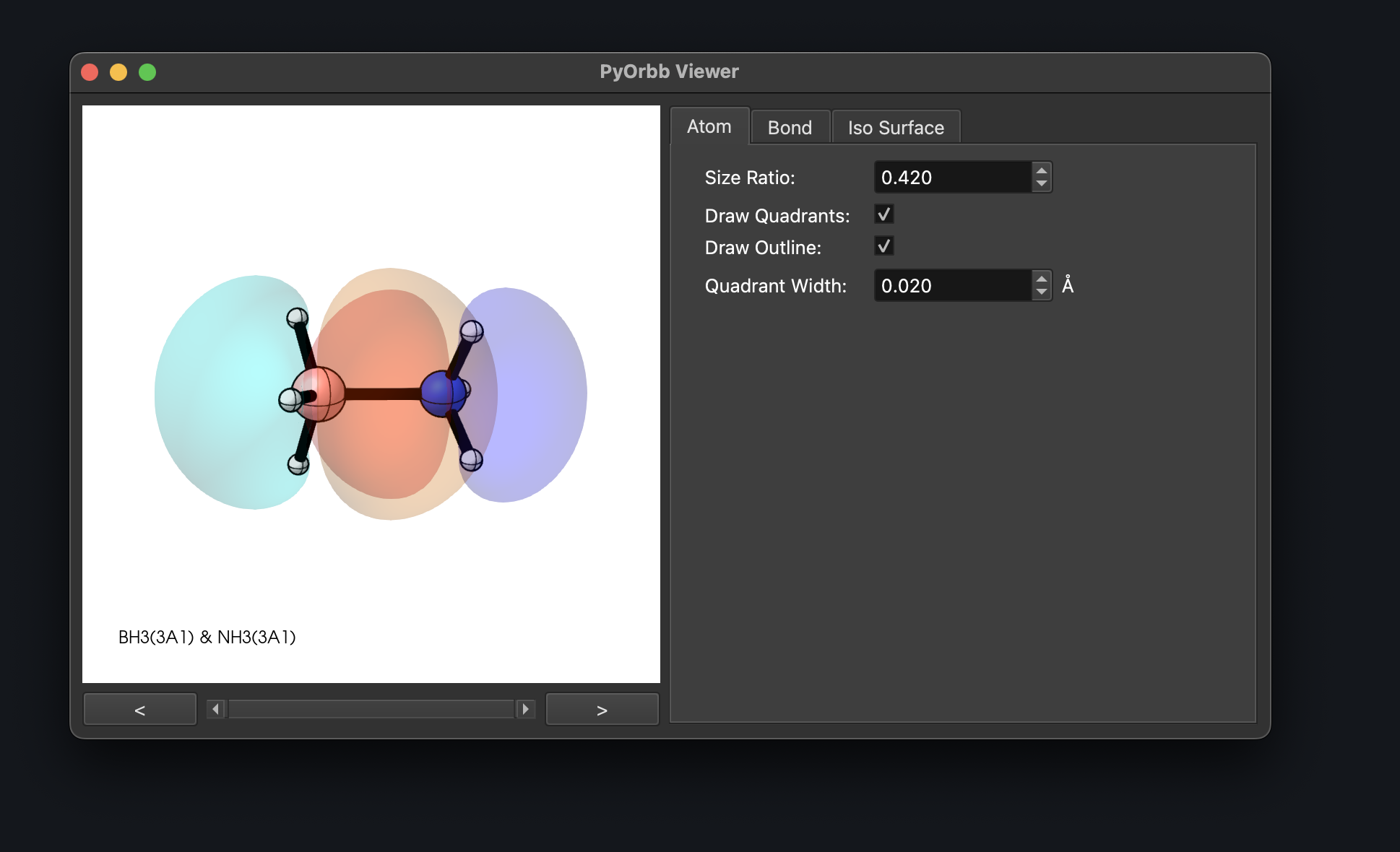Decrease the Quadrant Width with the down arrow
This screenshot has width=1400, height=852.
tap(1041, 292)
